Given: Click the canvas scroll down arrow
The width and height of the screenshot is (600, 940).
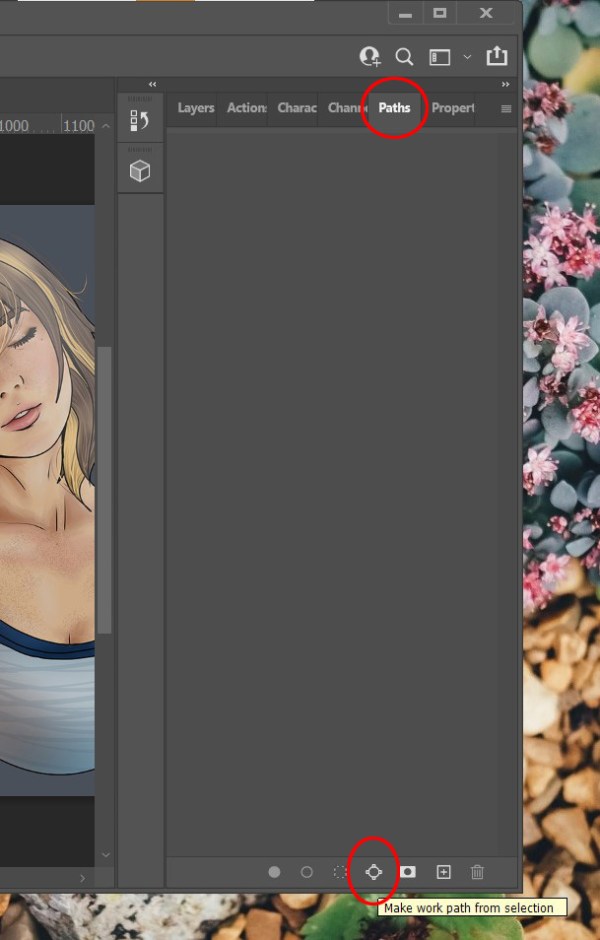Looking at the screenshot, I should pyautogui.click(x=106, y=855).
